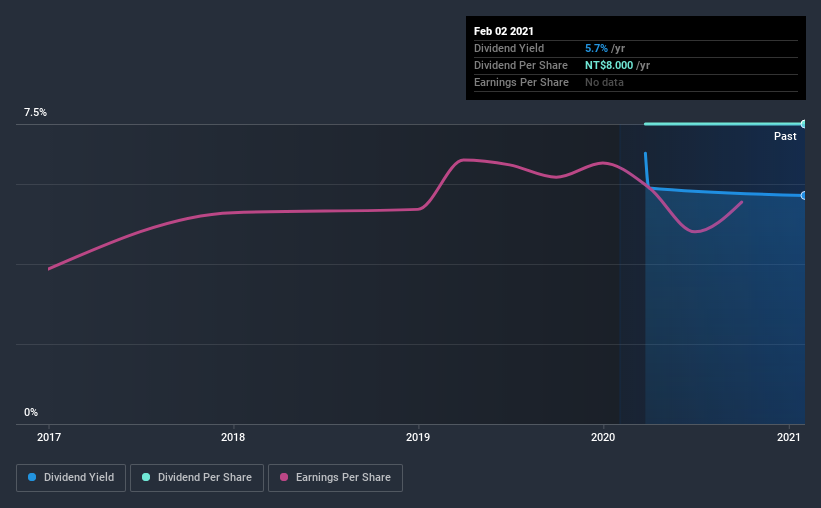
Task: Click the teal Dividend Per Share line endpoint marker
Action: click(804, 124)
